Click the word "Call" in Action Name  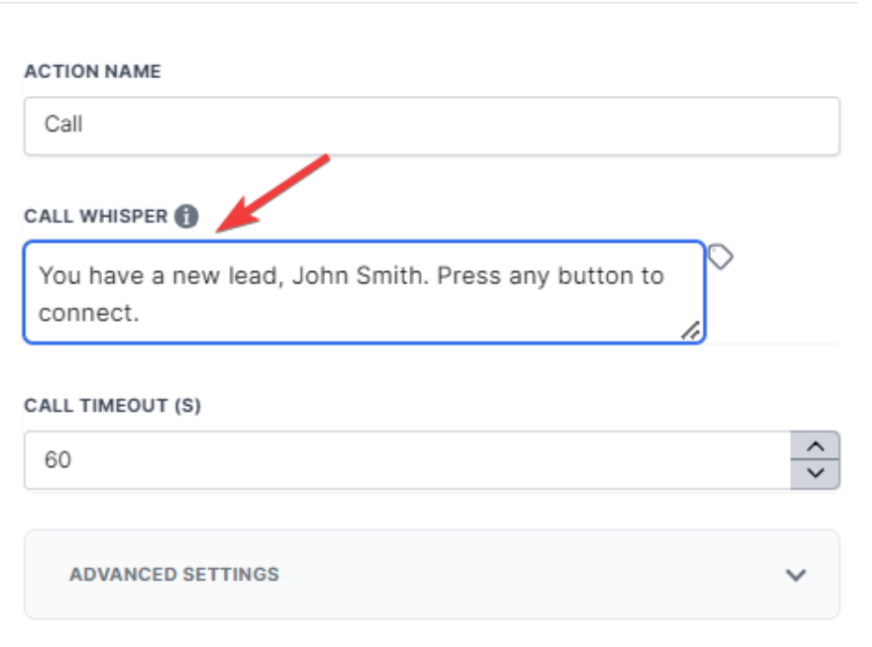pos(63,125)
